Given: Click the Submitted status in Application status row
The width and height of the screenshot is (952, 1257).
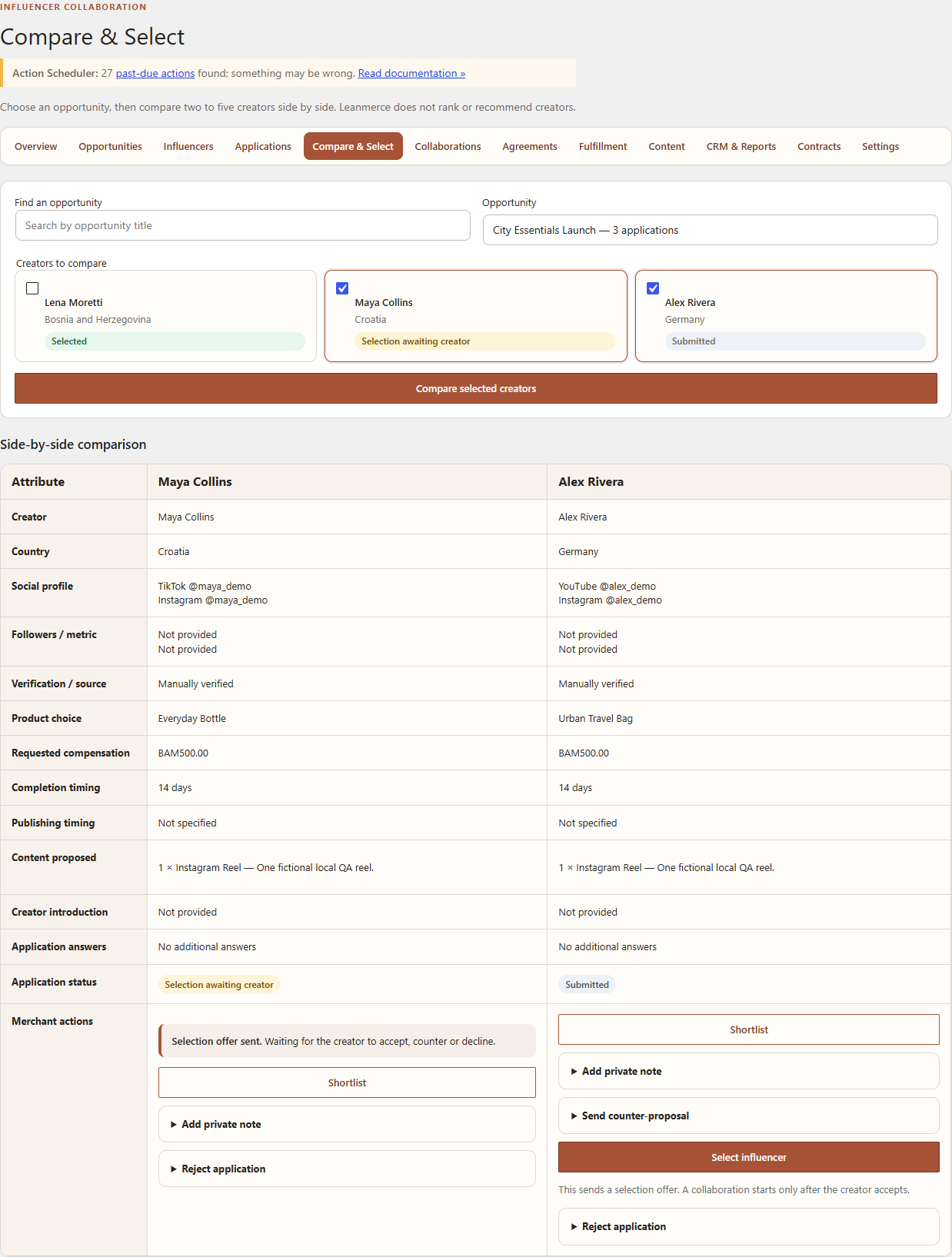Looking at the screenshot, I should tap(587, 984).
